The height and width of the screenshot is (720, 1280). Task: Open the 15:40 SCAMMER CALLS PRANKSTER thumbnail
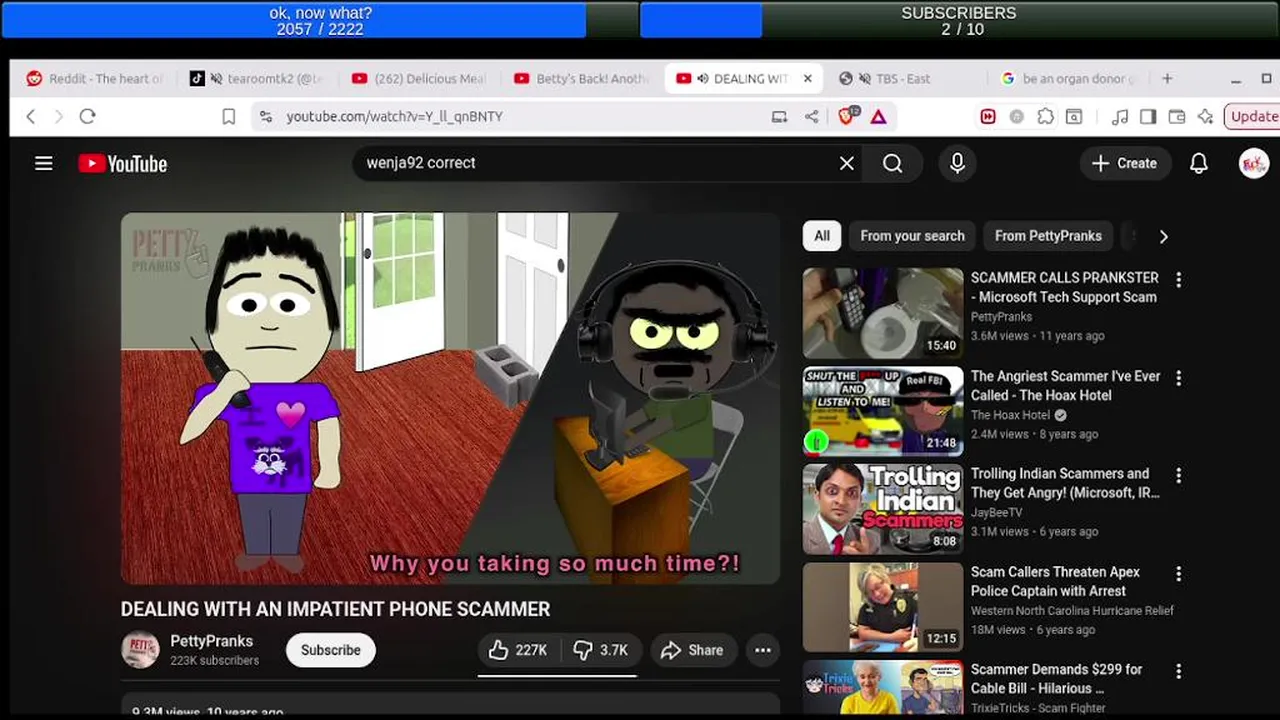(x=883, y=313)
